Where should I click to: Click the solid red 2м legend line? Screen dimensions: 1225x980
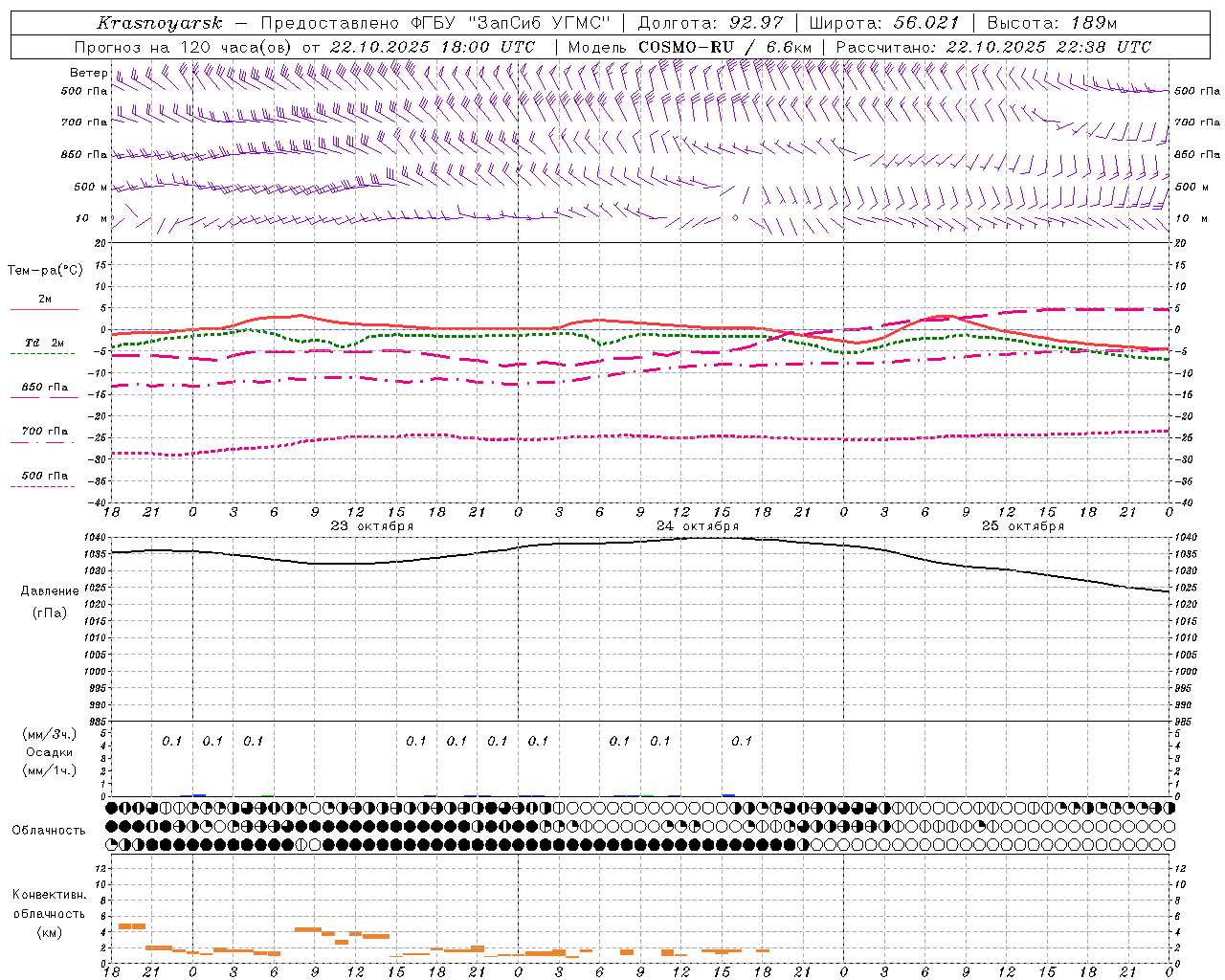(x=44, y=309)
